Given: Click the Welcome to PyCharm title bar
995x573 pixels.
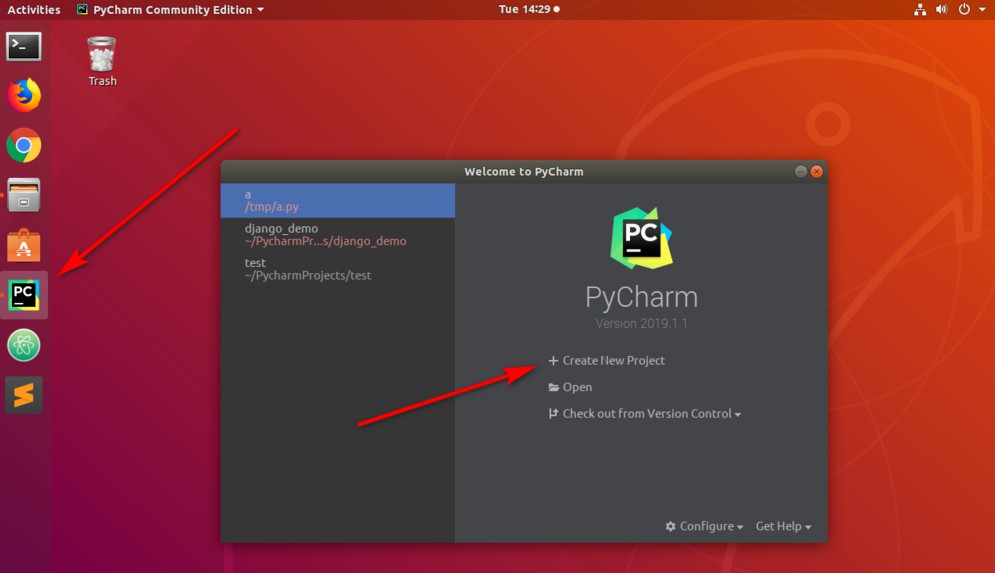Looking at the screenshot, I should pos(524,171).
